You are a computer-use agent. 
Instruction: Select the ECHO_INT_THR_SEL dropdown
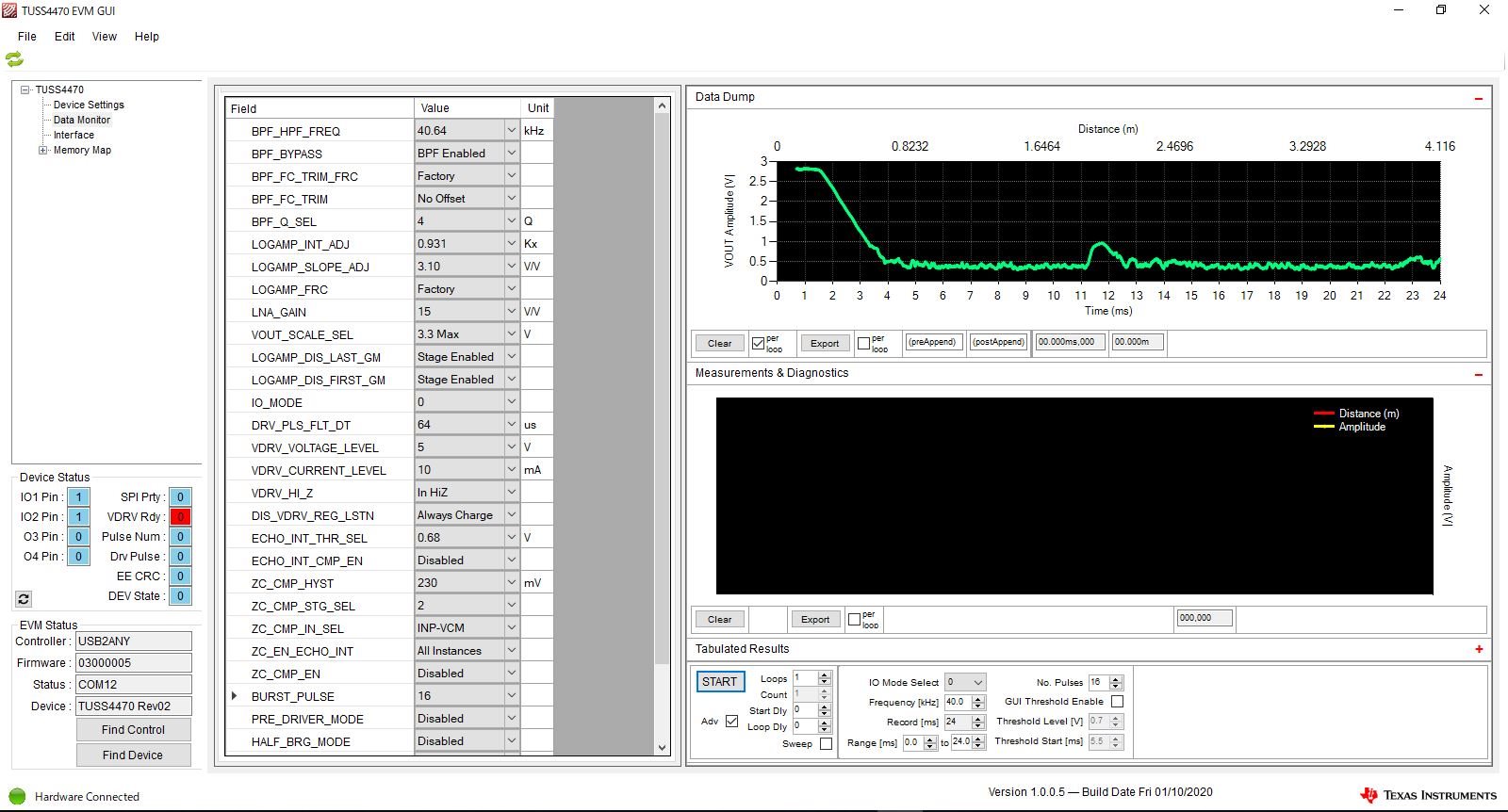coord(467,538)
